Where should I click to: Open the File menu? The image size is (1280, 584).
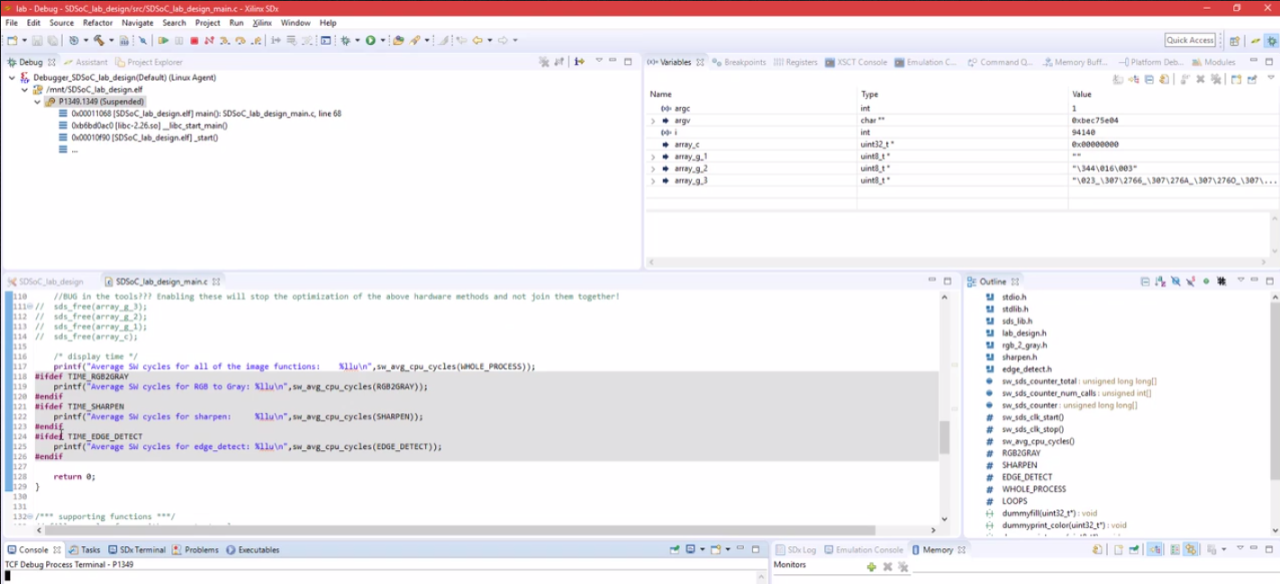[x=12, y=22]
